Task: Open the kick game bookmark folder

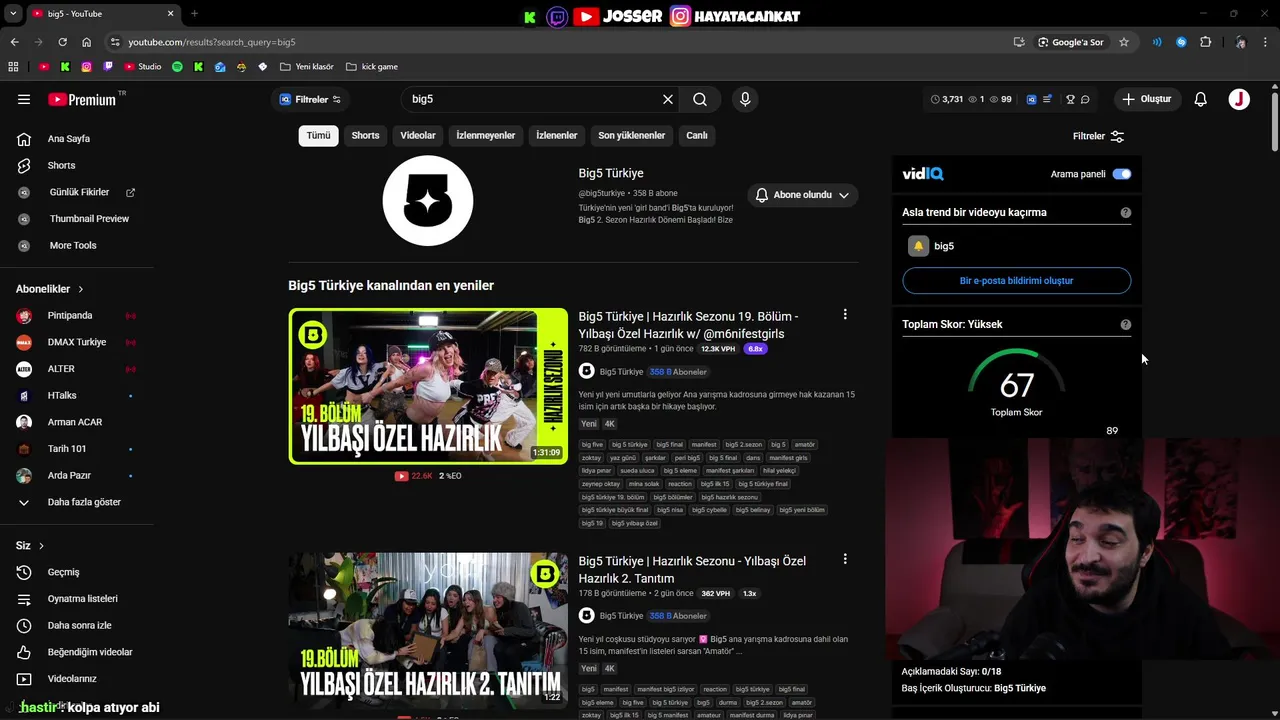Action: pos(371,67)
